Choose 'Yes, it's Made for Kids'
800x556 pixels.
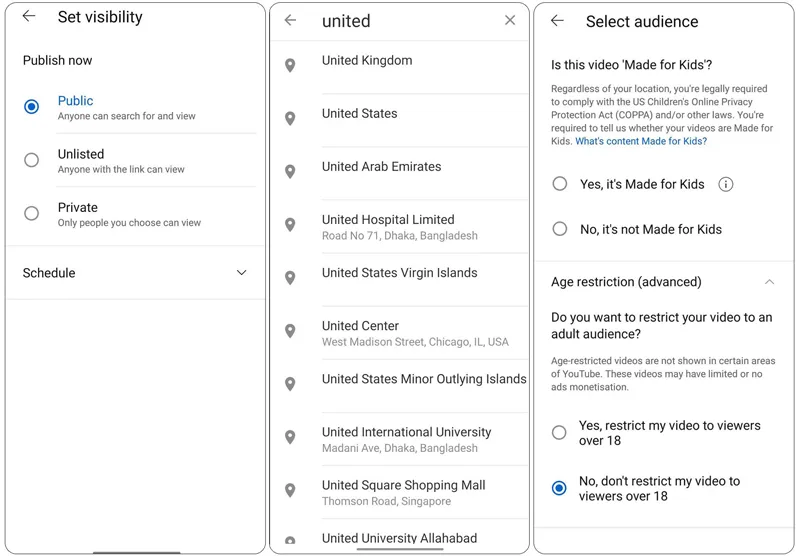pyautogui.click(x=560, y=184)
